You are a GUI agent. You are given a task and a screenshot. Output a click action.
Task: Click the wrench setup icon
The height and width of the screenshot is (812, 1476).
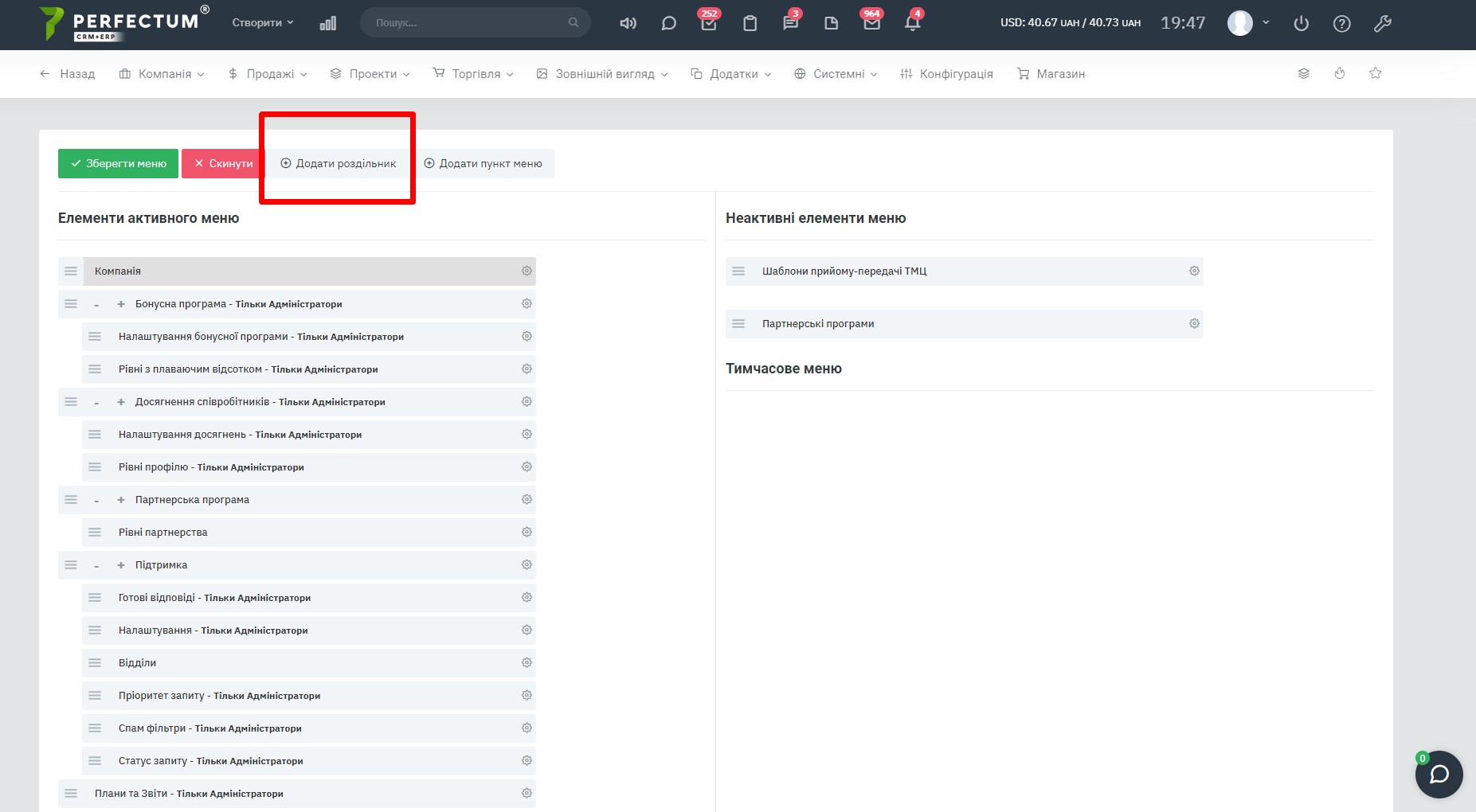[x=1382, y=23]
